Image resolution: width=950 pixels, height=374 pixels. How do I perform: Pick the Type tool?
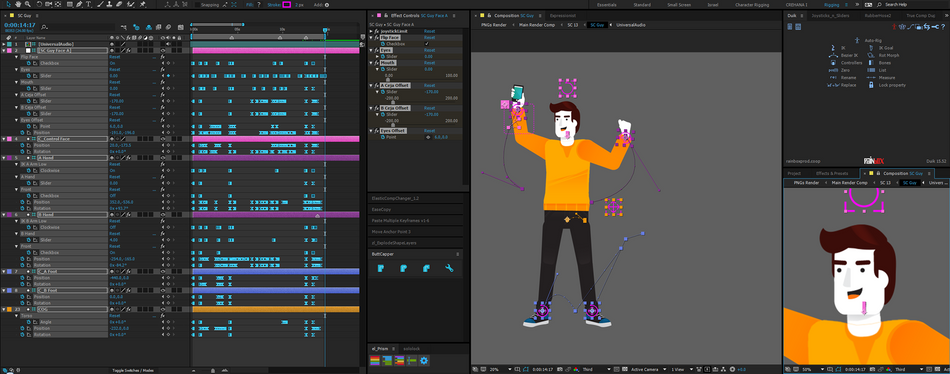88,4
